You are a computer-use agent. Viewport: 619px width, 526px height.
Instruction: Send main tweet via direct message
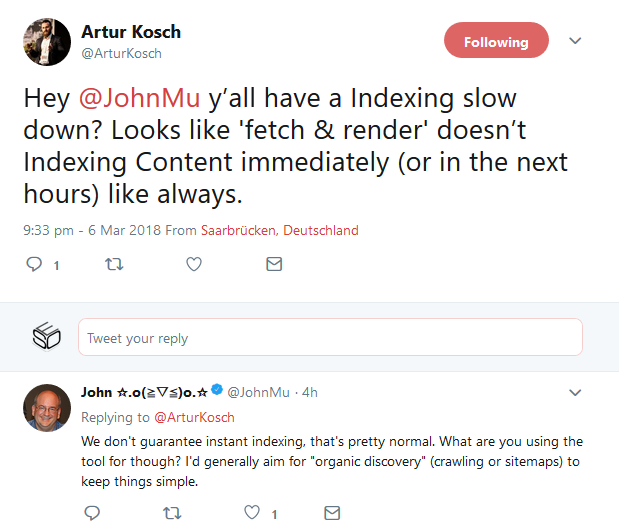click(x=273, y=265)
